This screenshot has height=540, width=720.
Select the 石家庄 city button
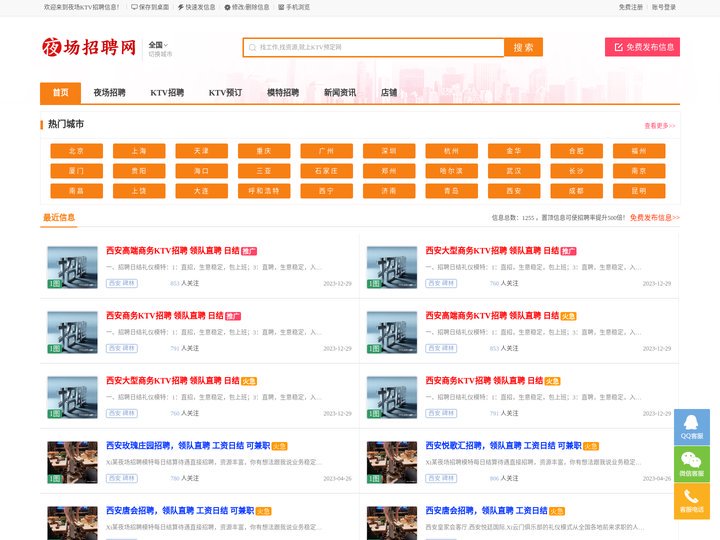click(x=326, y=171)
